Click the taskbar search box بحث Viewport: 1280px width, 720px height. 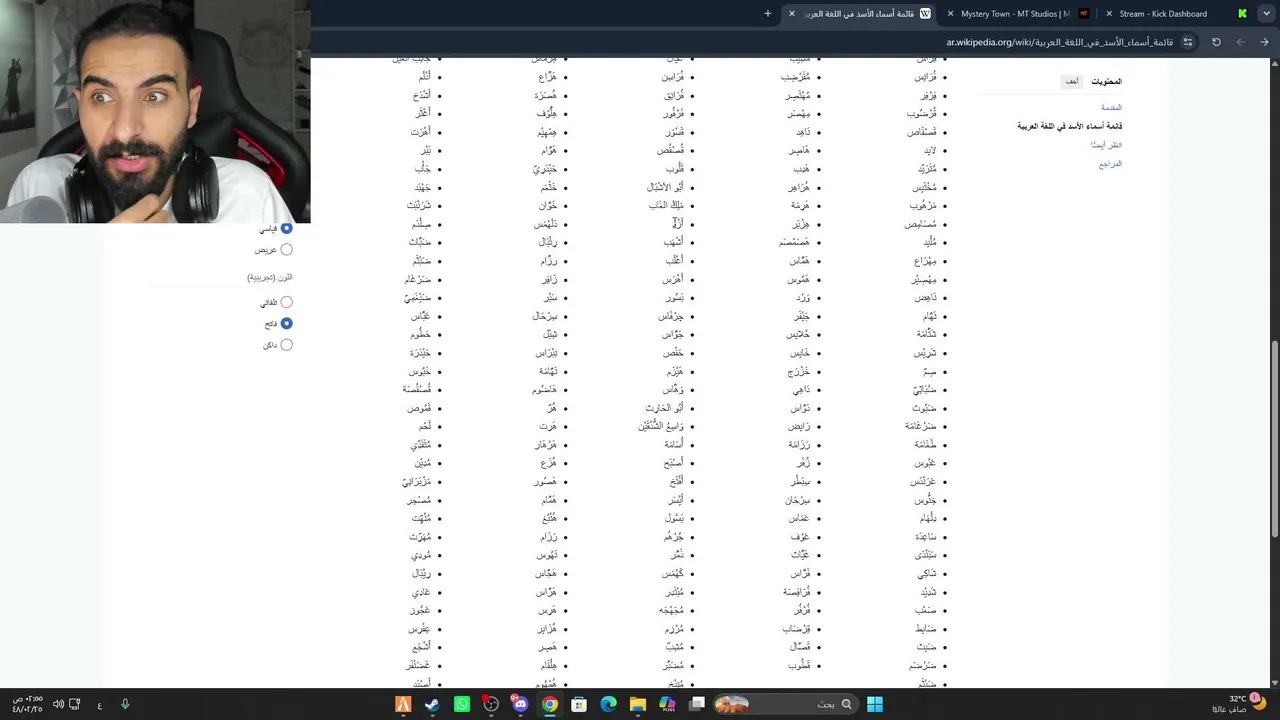785,704
